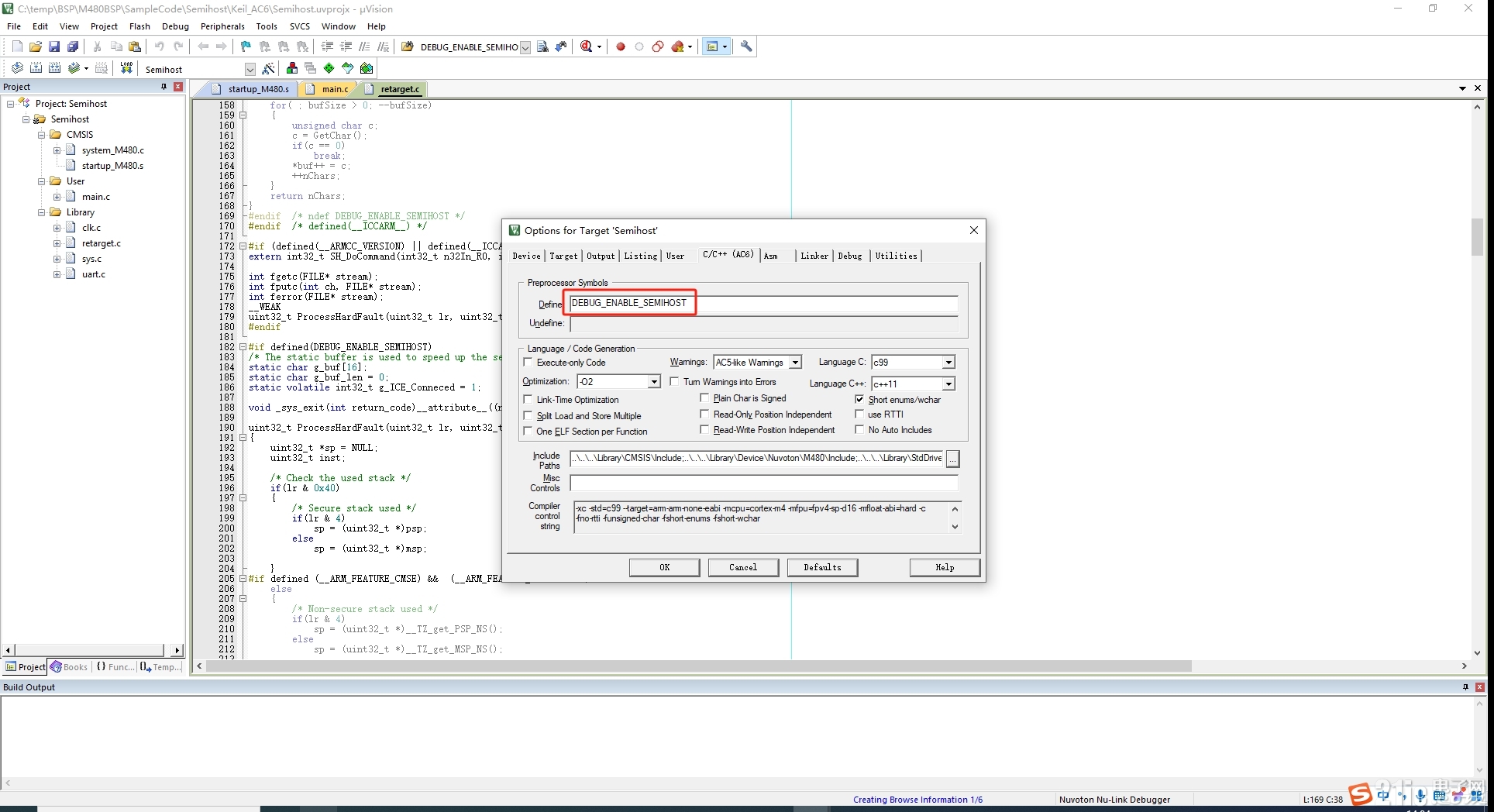The height and width of the screenshot is (812, 1494).
Task: Start debug session icon
Action: coord(587,46)
